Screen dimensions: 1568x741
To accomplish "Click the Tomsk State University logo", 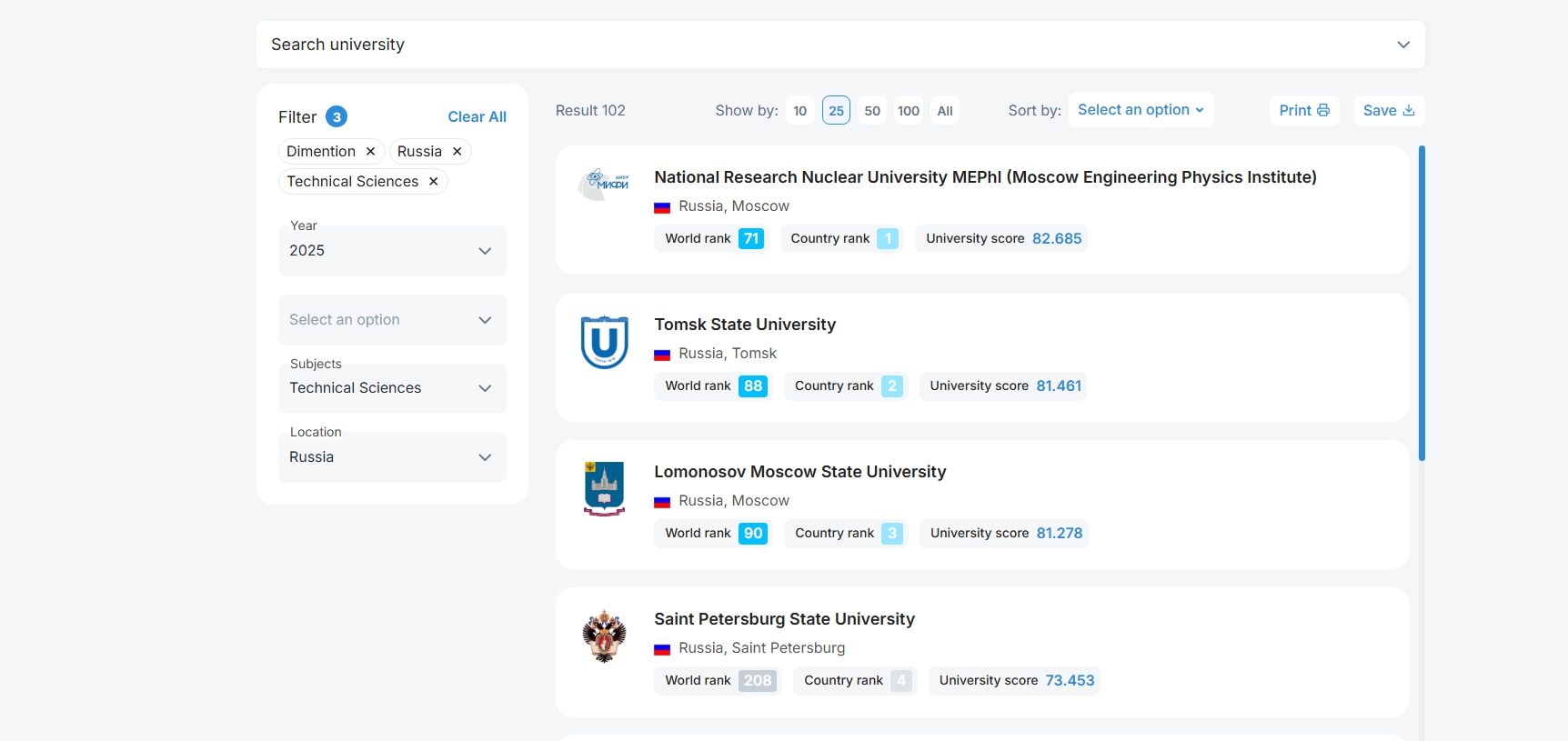I will click(604, 342).
